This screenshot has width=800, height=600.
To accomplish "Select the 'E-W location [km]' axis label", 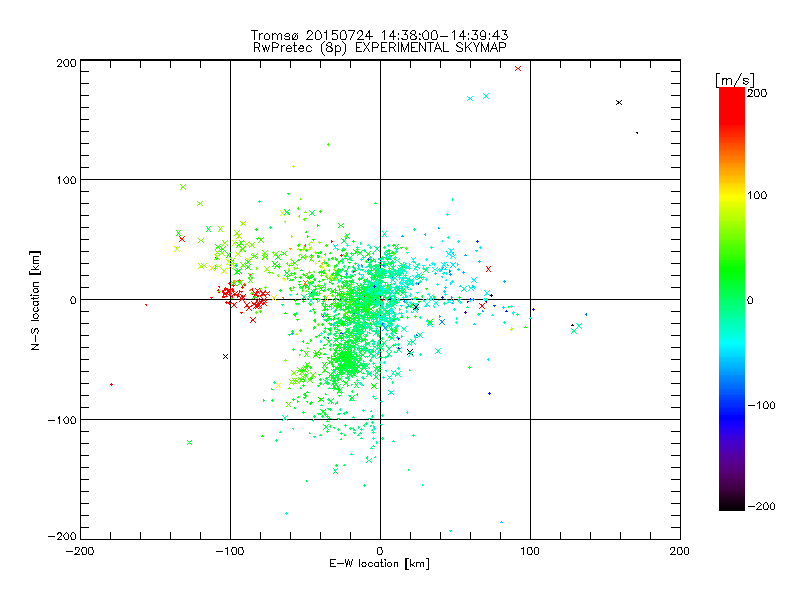I will (x=379, y=564).
